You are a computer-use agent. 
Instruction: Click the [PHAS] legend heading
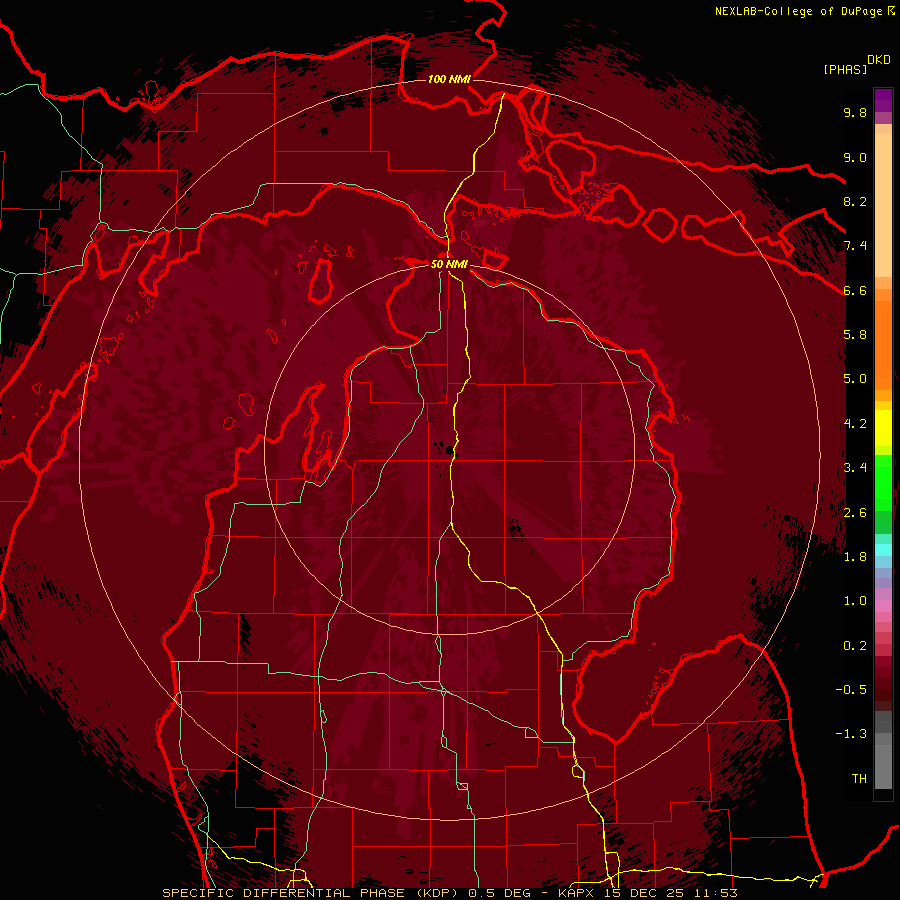(845, 69)
